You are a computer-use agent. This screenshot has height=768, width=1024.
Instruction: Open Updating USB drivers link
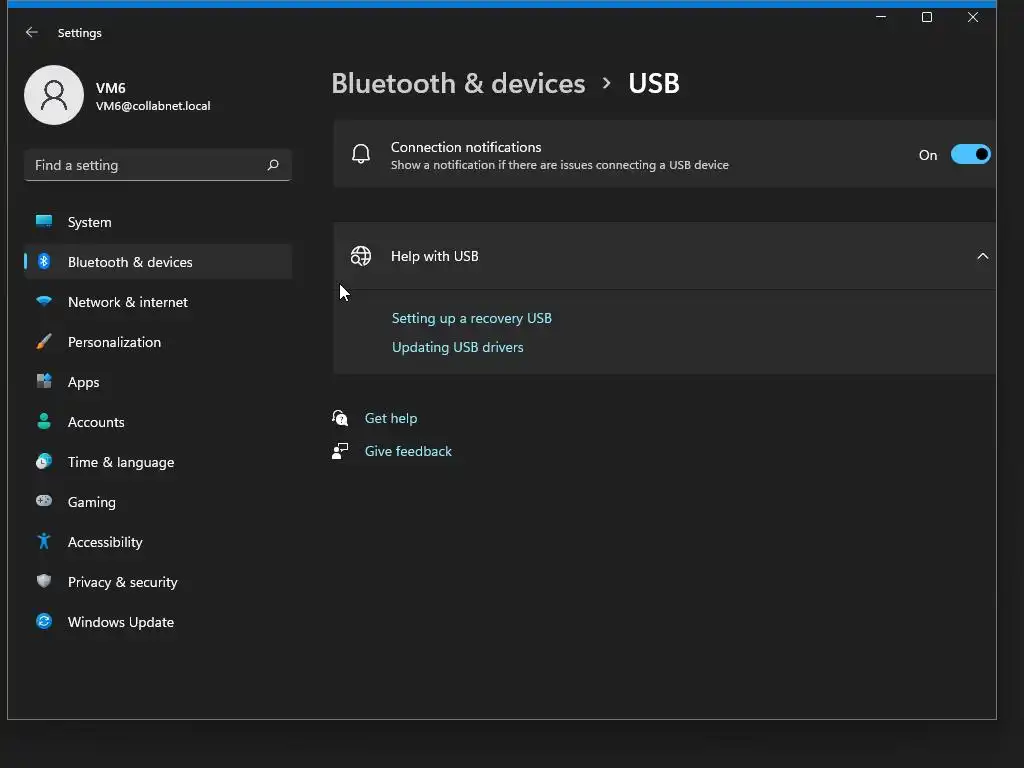[x=458, y=347]
